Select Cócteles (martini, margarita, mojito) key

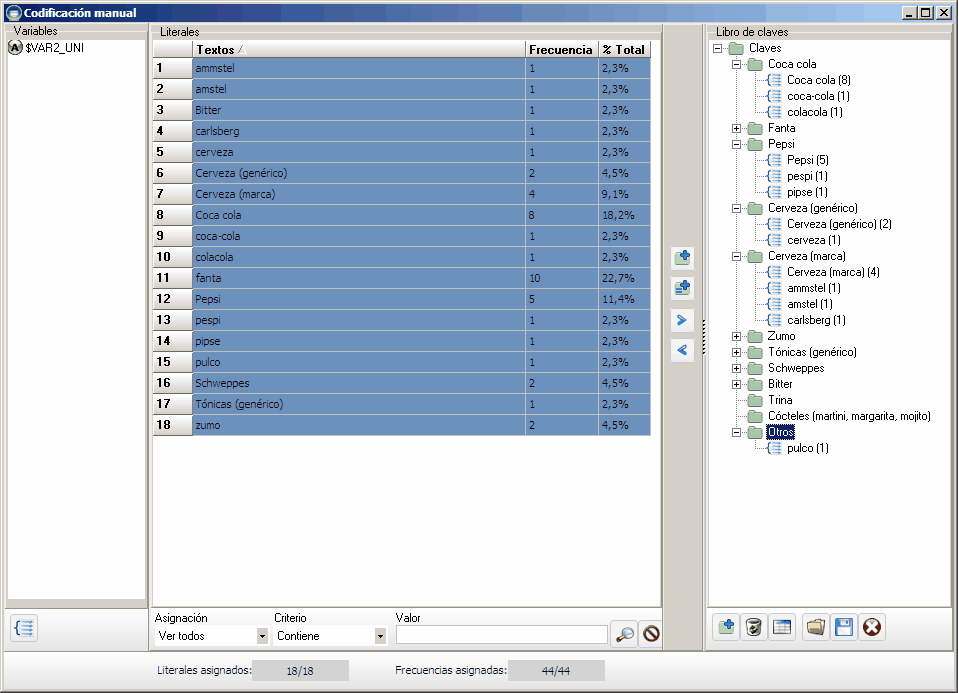pyautogui.click(x=849, y=416)
